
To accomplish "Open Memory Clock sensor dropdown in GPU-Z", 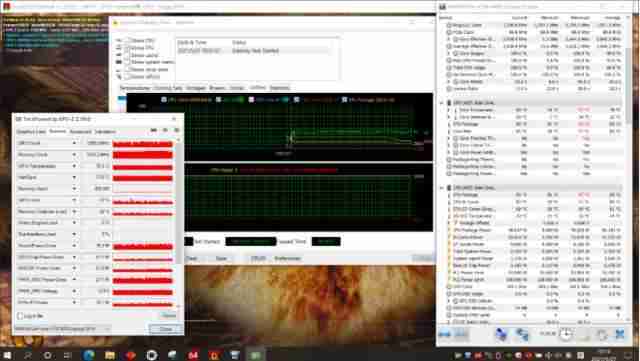I will tap(74, 155).
